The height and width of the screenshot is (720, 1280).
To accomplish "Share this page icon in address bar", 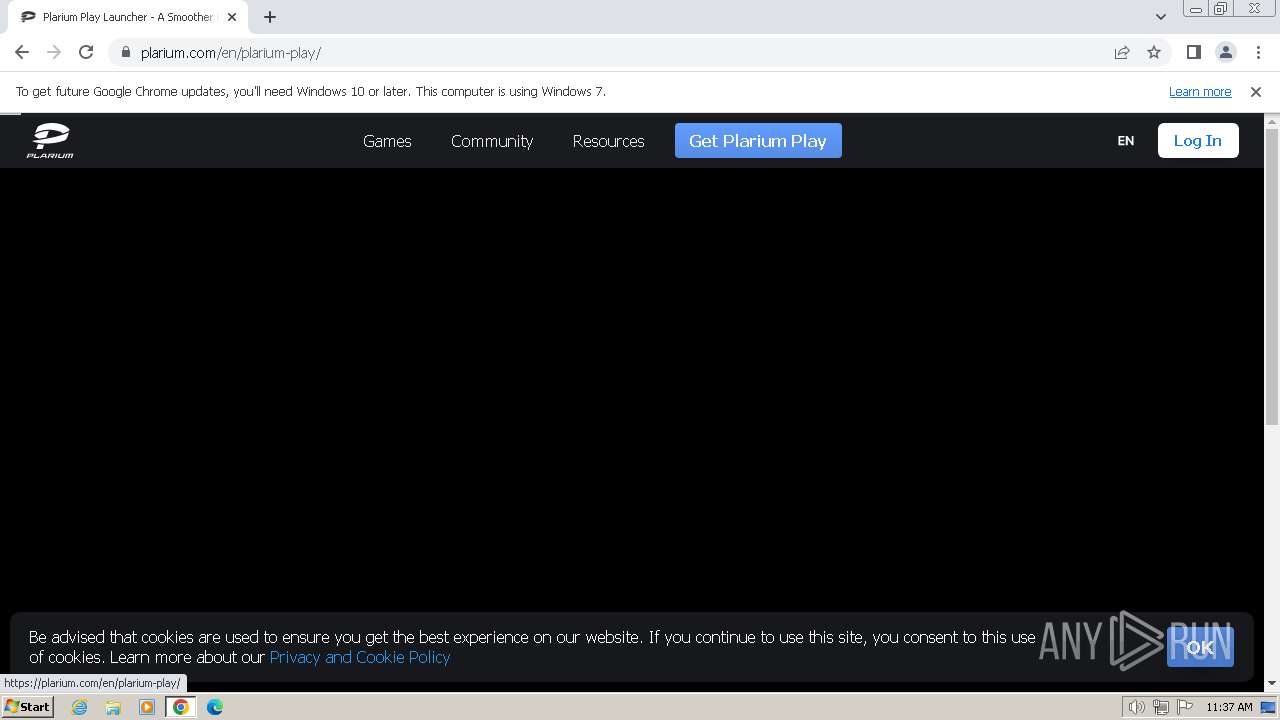I will (x=1122, y=52).
